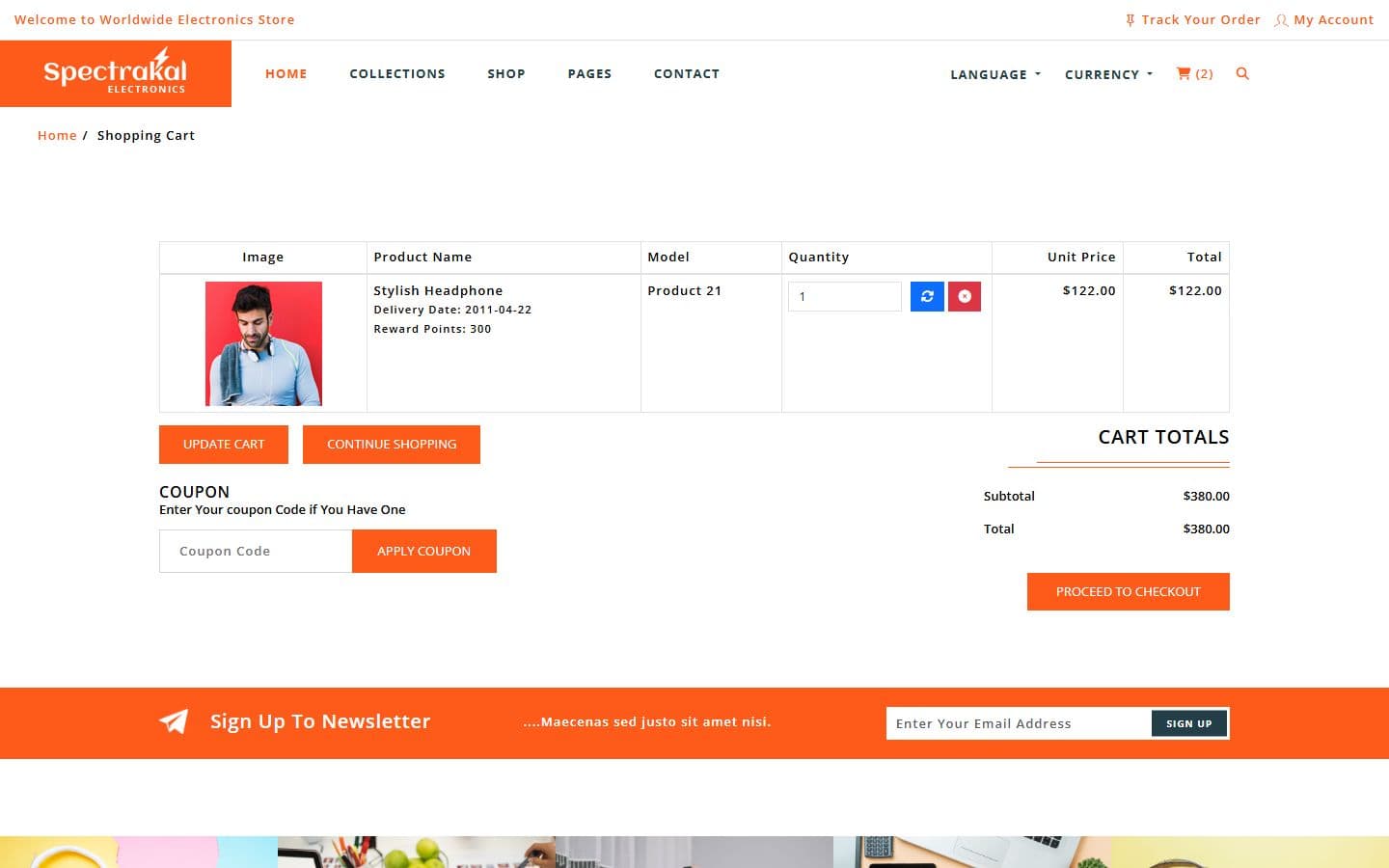This screenshot has height=868, width=1389.
Task: Click the search magnifier icon
Action: (x=1242, y=73)
